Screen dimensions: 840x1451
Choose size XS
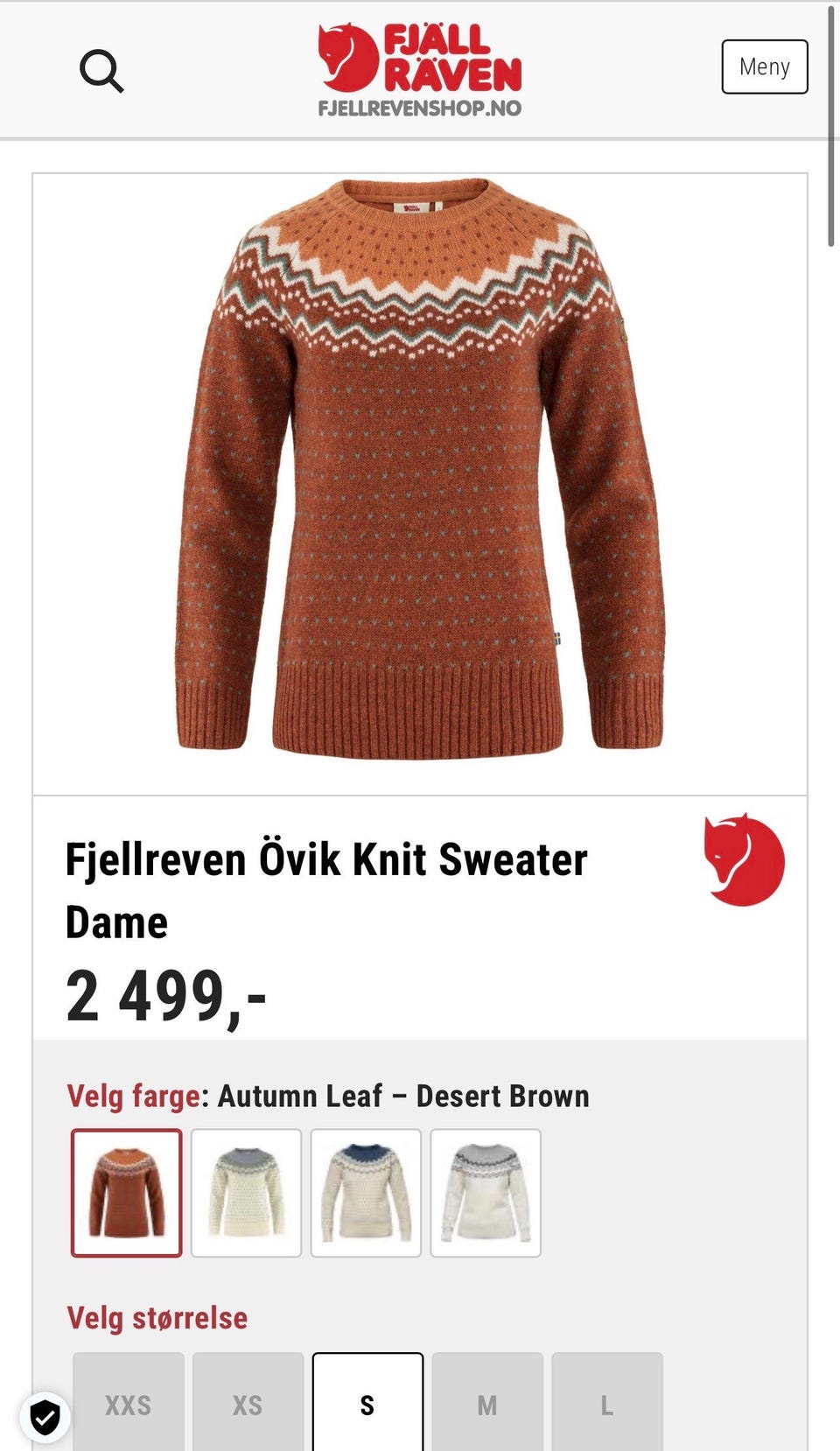point(248,1402)
